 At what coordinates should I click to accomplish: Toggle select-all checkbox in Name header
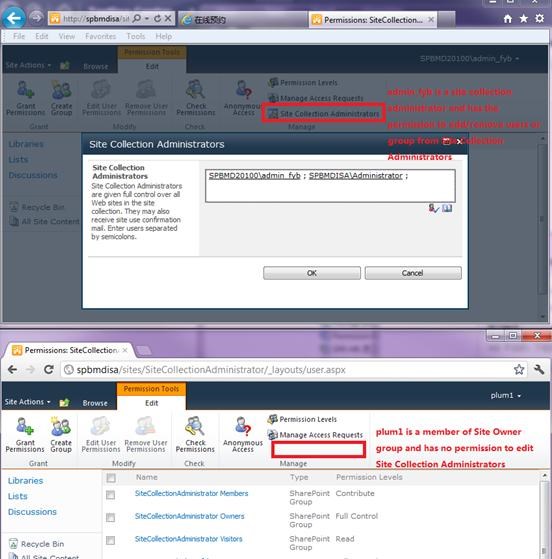coord(111,478)
